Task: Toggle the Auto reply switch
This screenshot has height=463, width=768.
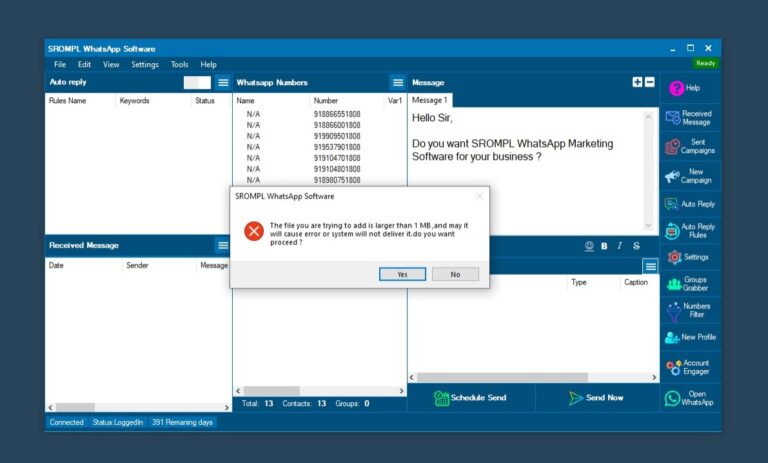Action: pos(197,82)
